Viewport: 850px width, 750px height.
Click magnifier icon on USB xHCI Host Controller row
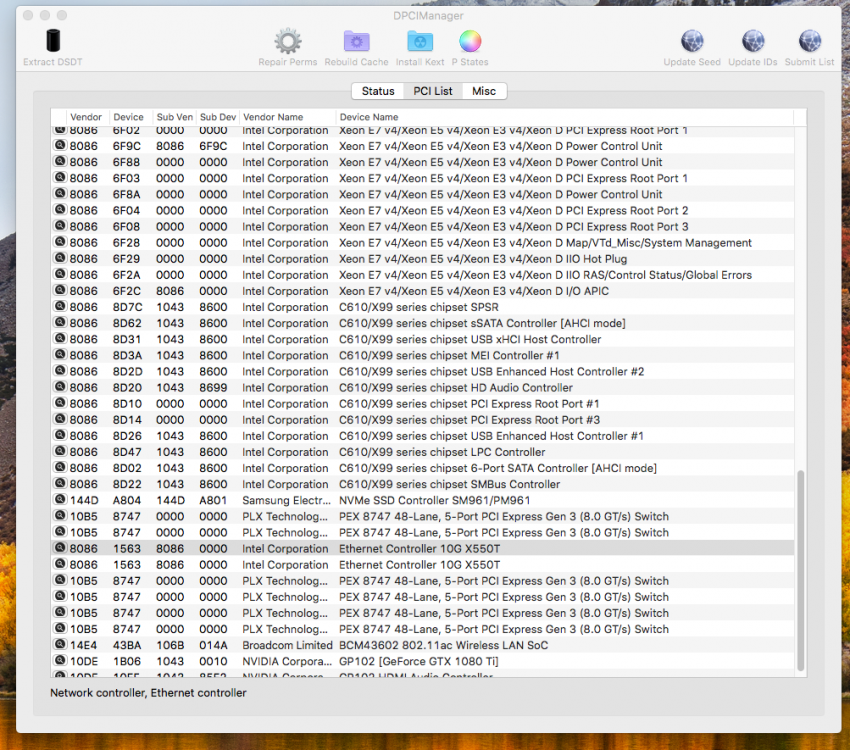[x=60, y=338]
